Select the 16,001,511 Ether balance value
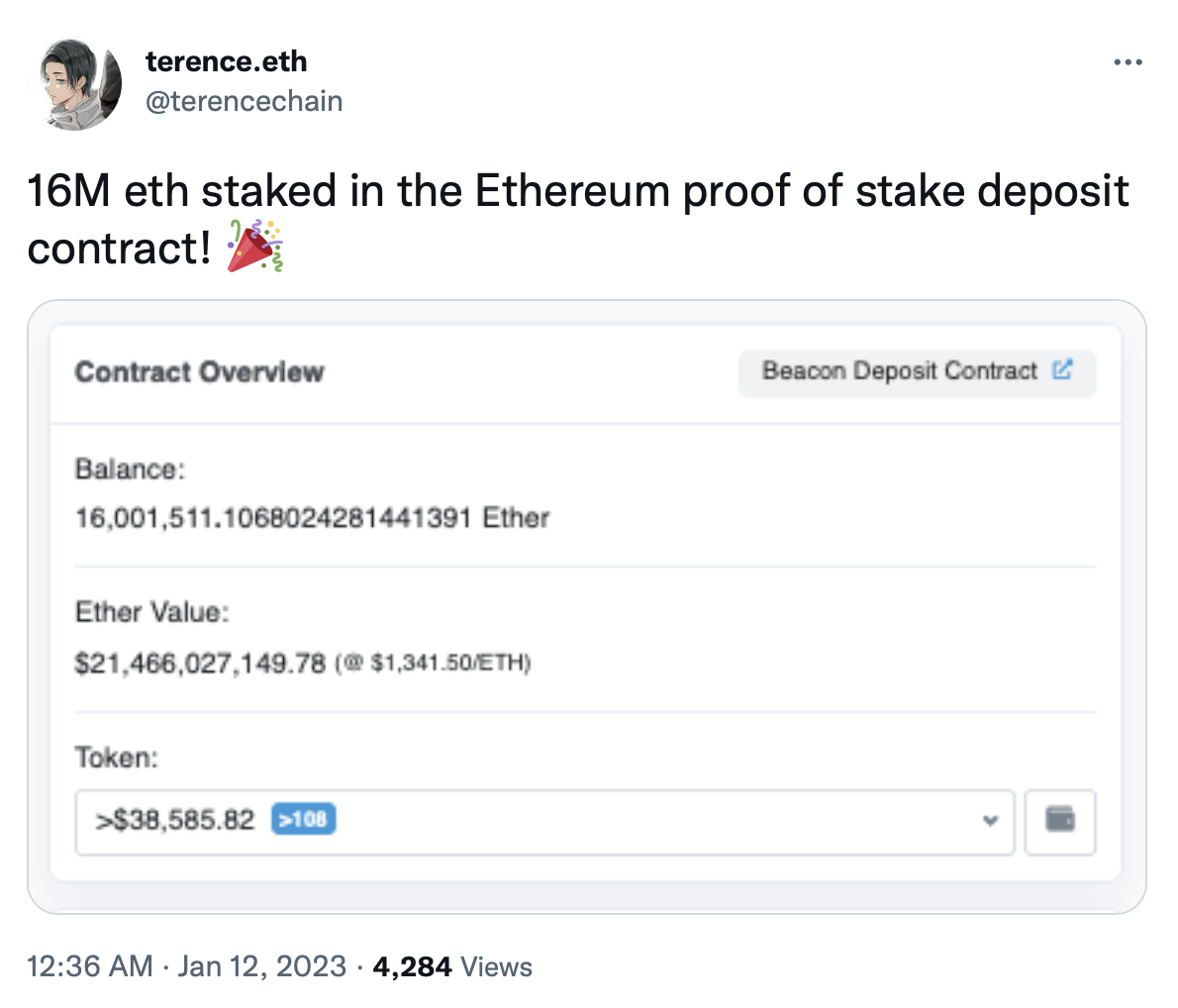 [x=313, y=517]
